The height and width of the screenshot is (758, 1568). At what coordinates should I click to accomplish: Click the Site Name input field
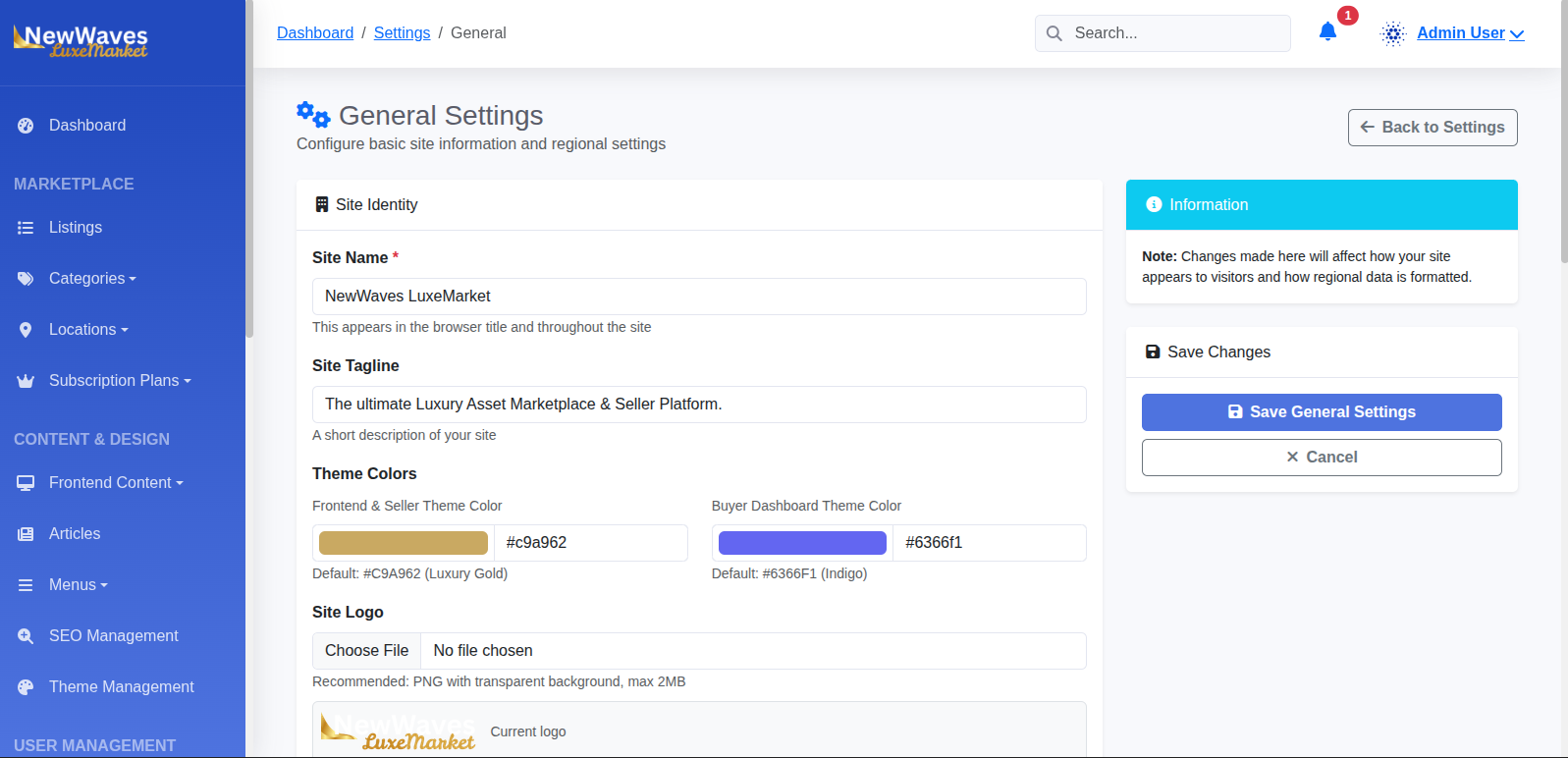point(699,297)
